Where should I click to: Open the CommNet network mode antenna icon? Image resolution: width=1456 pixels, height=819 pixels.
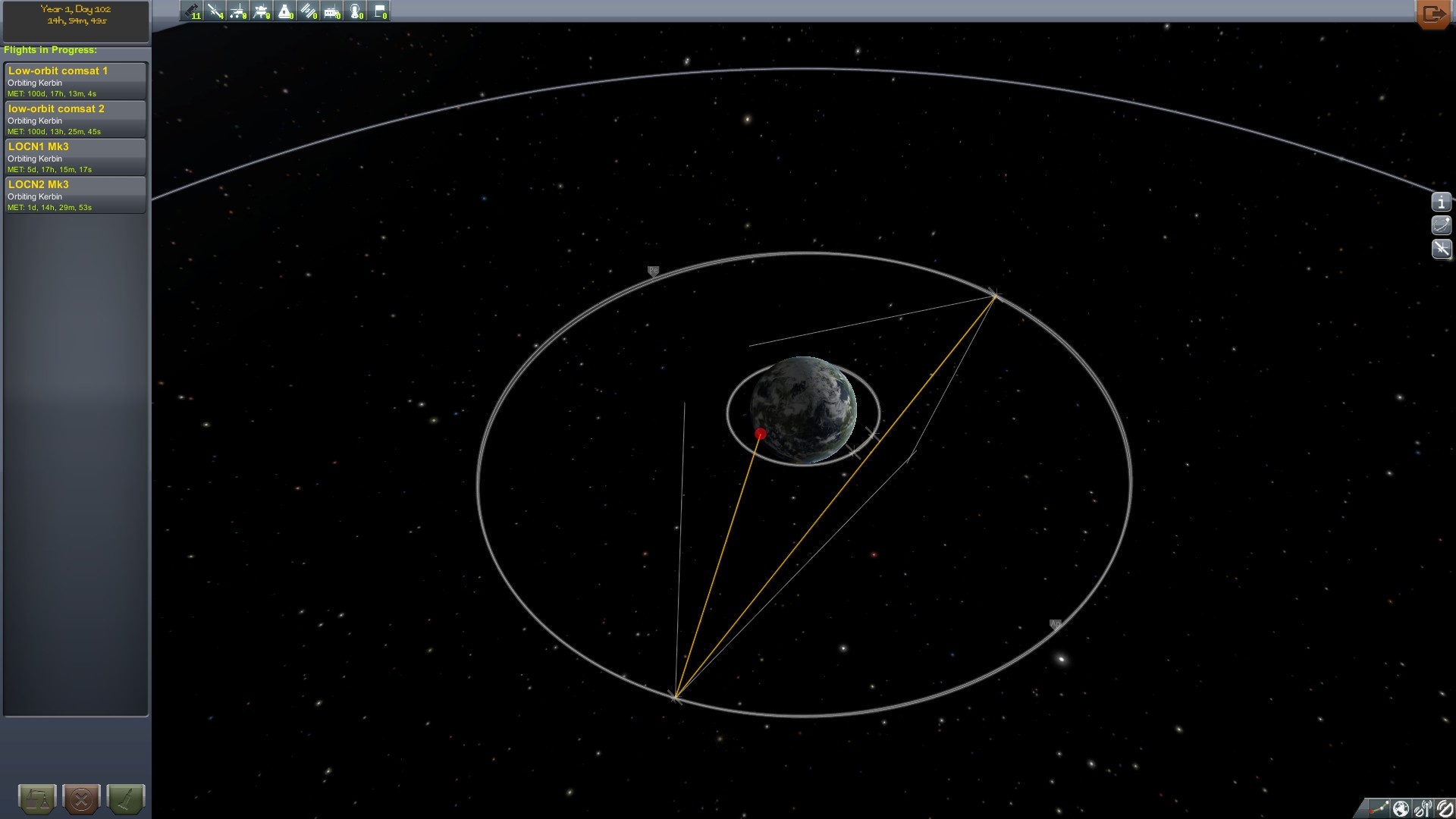pyautogui.click(x=1423, y=808)
